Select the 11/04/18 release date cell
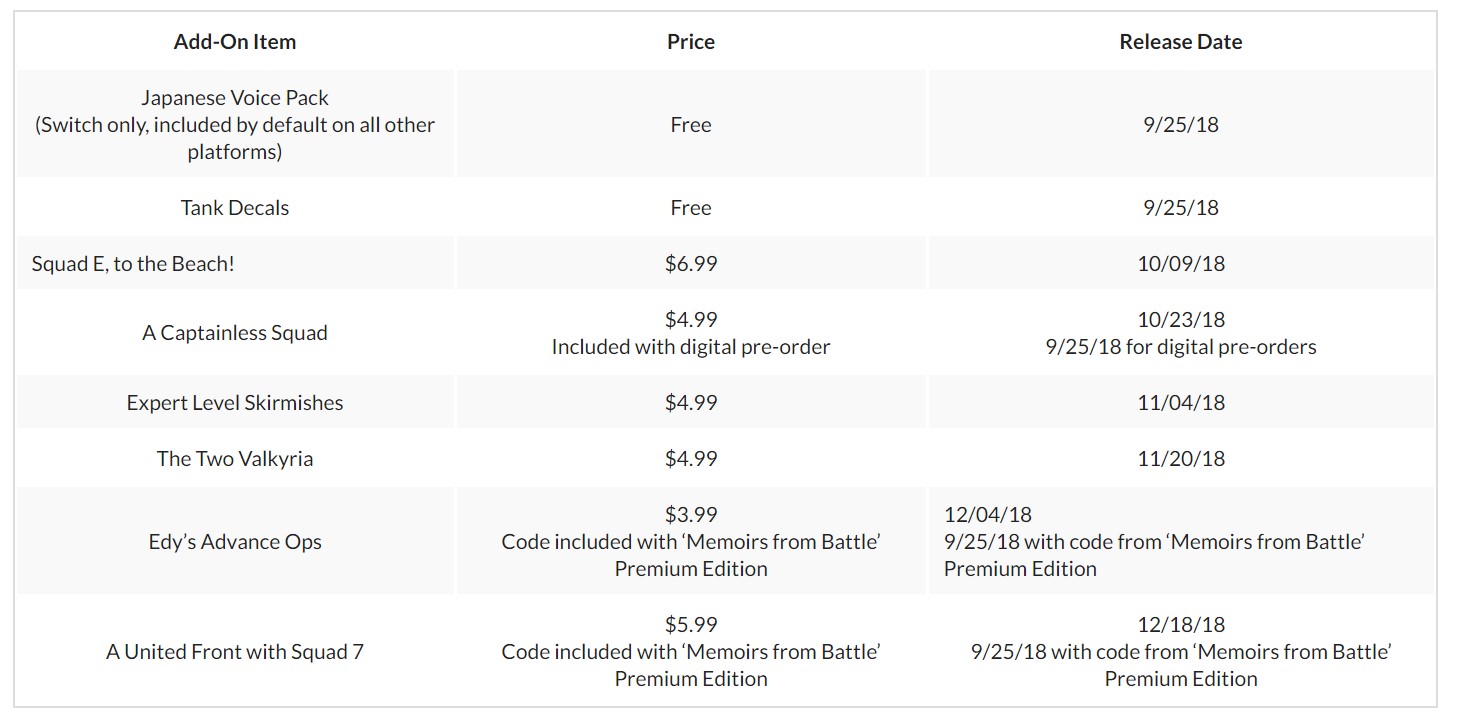This screenshot has width=1459, height=723. pyautogui.click(x=1181, y=403)
